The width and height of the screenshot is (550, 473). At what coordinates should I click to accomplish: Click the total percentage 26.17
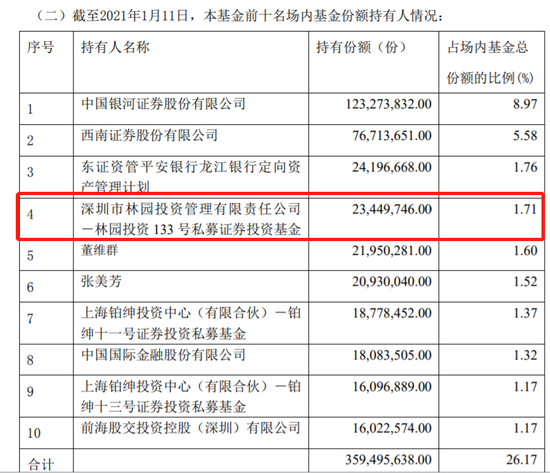point(522,460)
